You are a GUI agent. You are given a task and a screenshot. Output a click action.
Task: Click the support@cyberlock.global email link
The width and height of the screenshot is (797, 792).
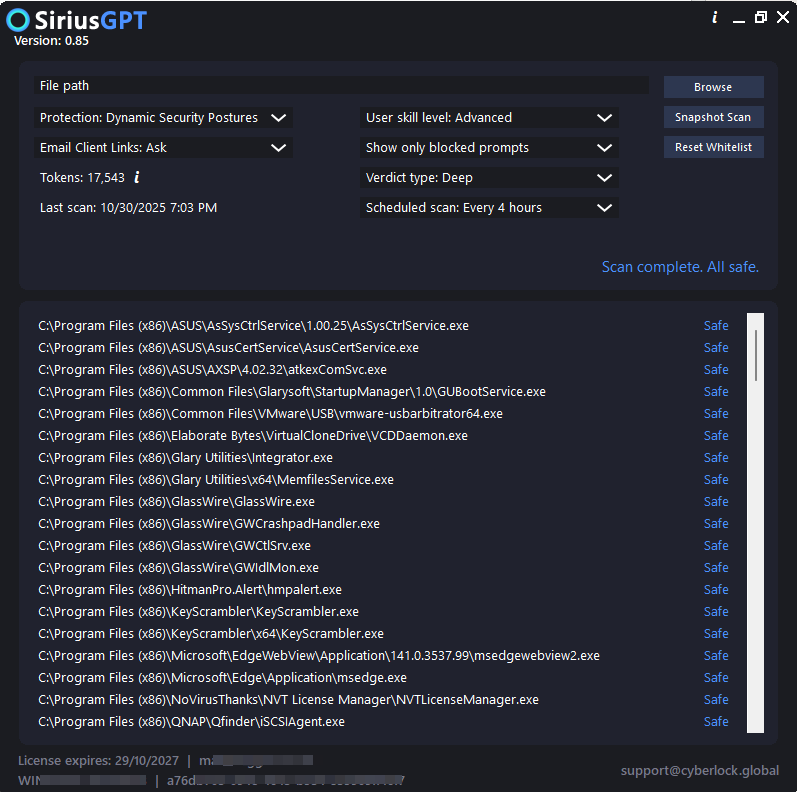click(699, 770)
